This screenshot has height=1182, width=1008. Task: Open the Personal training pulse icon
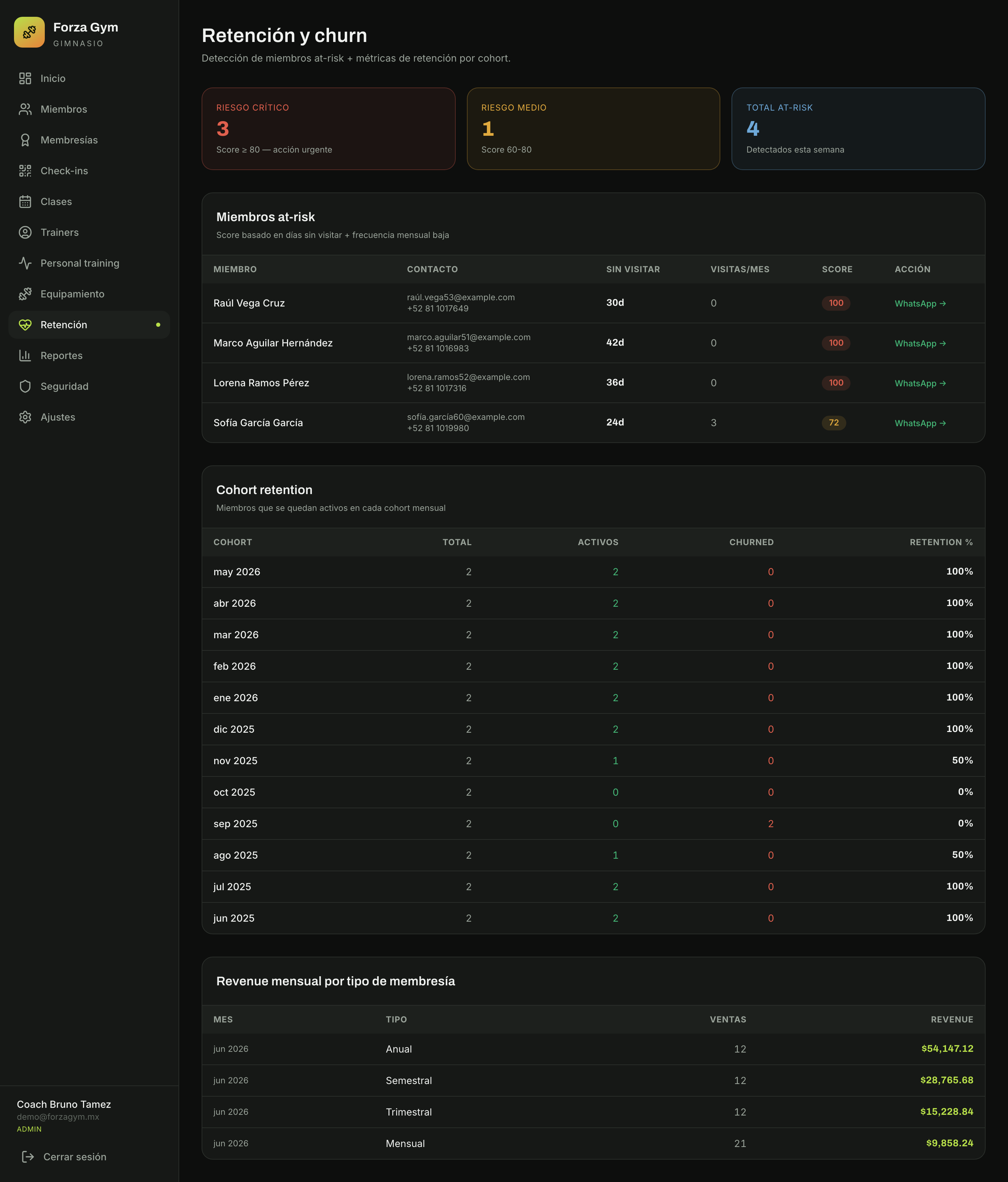(x=25, y=263)
